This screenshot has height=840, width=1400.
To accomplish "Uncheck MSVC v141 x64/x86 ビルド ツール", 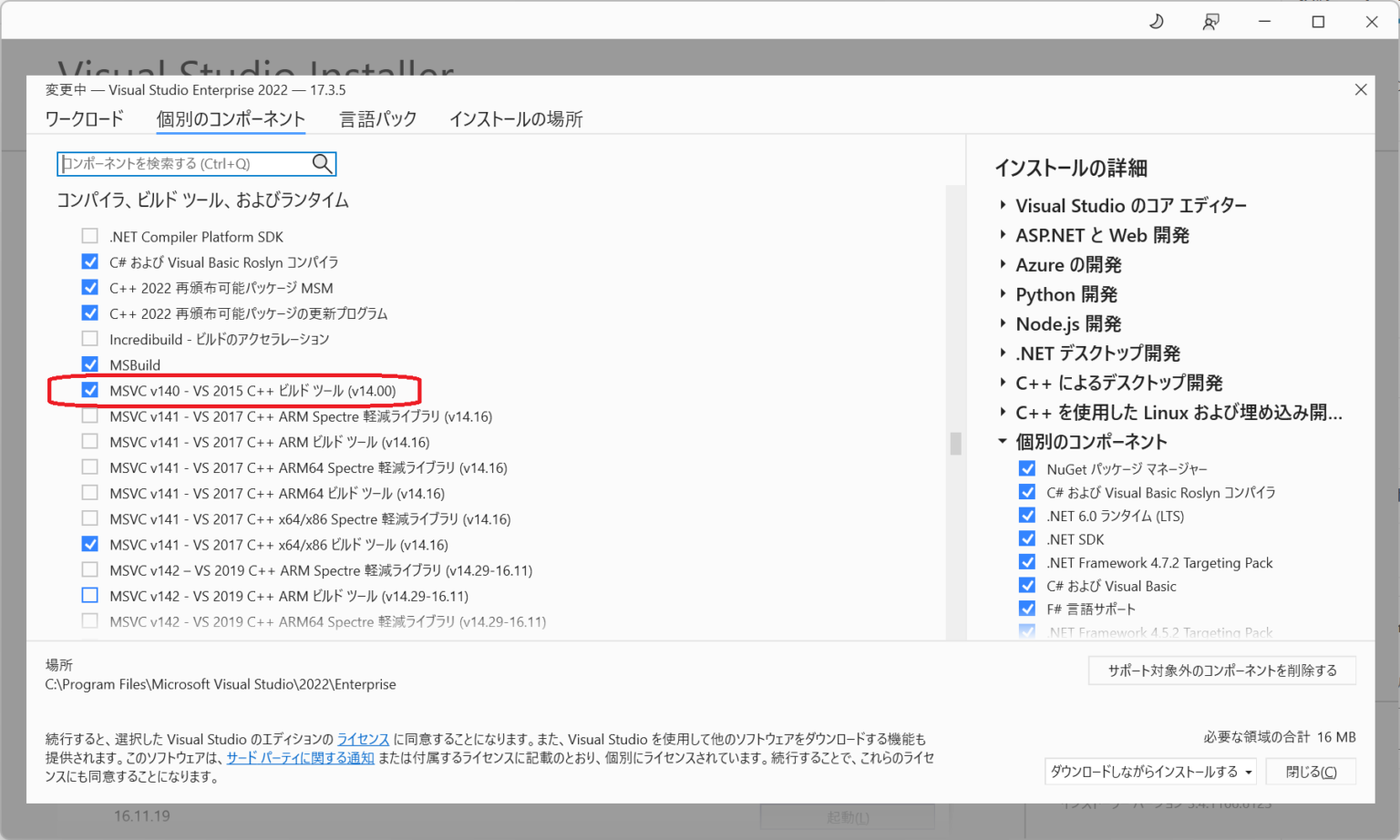I will point(90,544).
